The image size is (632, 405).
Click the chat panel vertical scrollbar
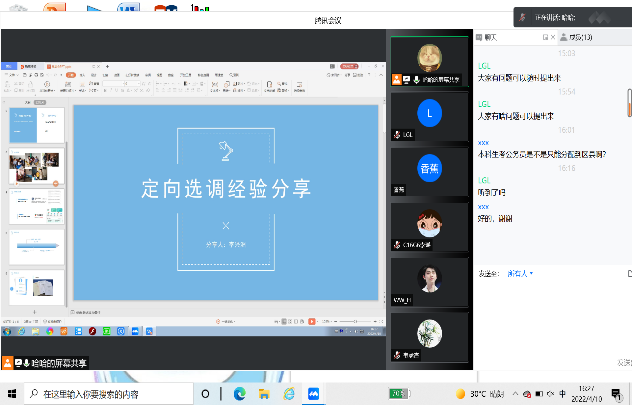(x=628, y=100)
